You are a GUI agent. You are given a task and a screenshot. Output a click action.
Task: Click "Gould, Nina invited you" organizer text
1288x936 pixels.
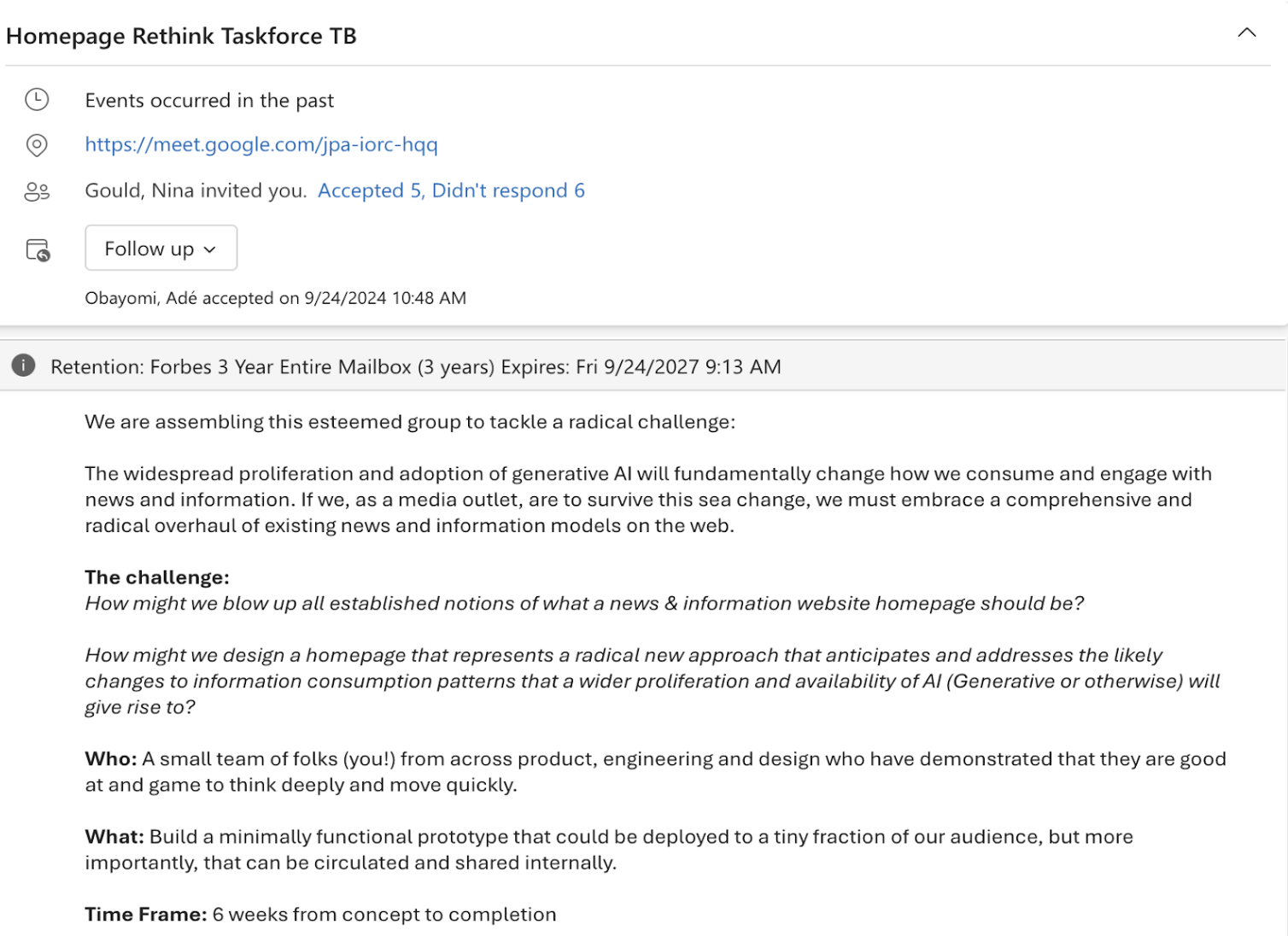(x=196, y=190)
